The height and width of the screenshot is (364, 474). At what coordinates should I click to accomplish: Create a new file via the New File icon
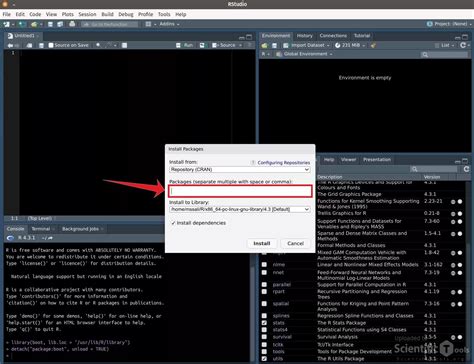click(6, 24)
